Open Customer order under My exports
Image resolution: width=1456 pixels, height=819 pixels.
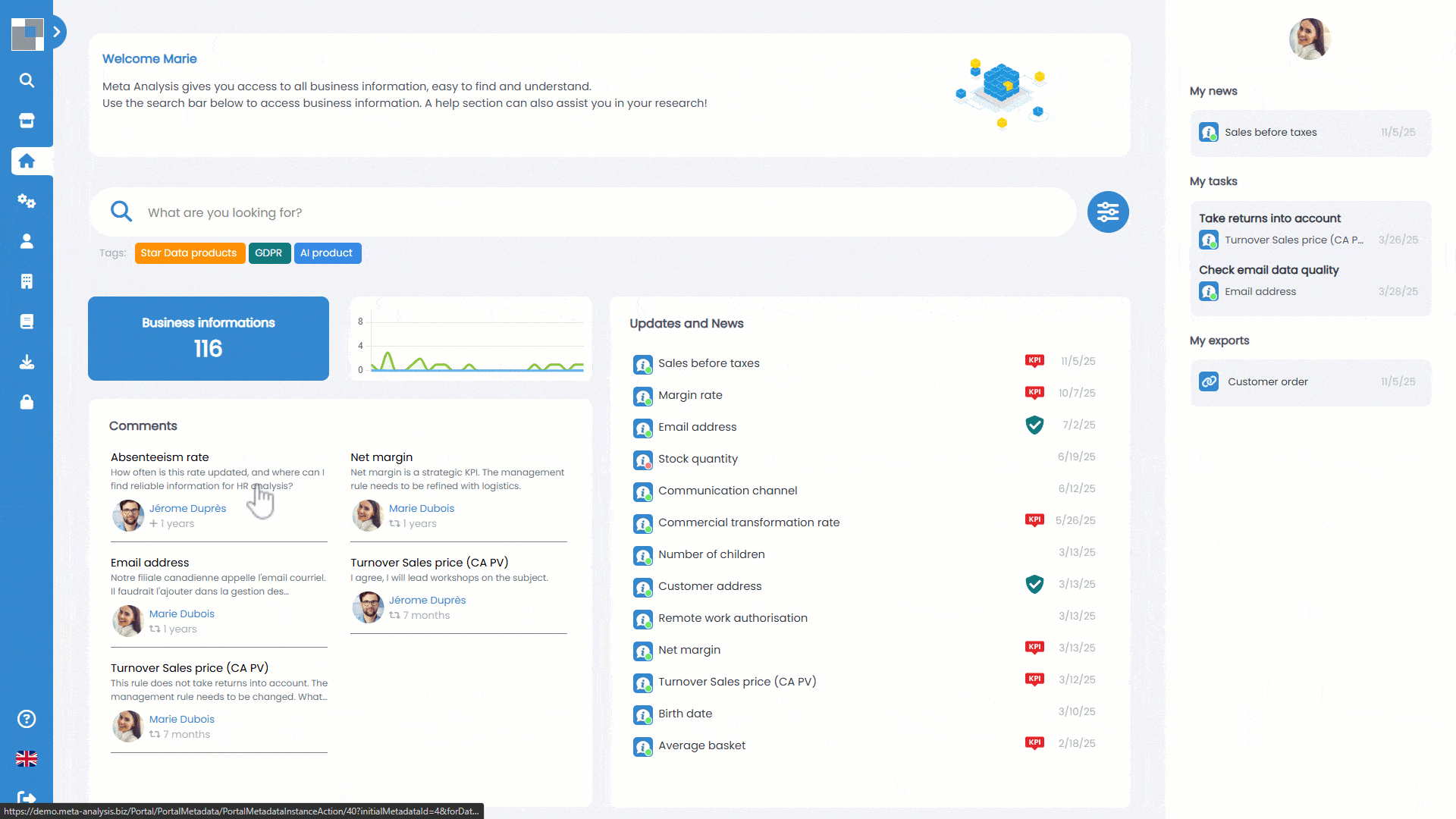click(x=1267, y=382)
